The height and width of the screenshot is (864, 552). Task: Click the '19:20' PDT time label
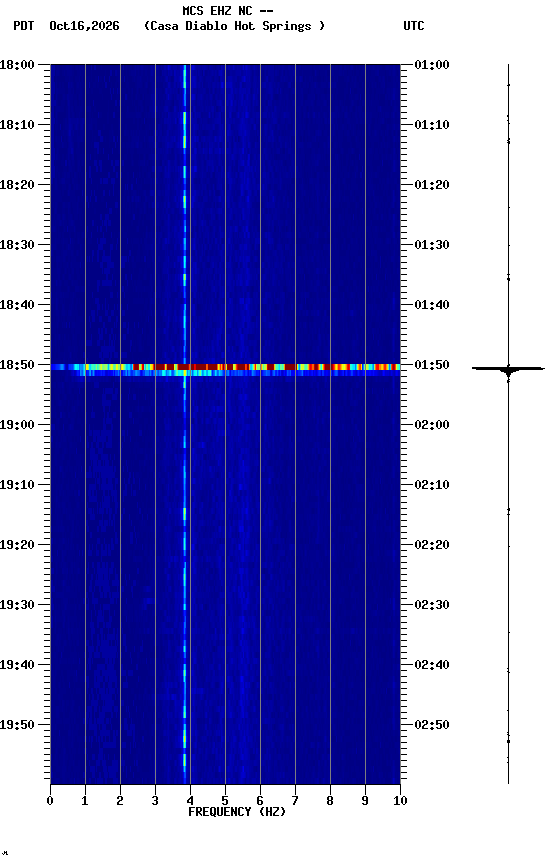click(x=17, y=545)
